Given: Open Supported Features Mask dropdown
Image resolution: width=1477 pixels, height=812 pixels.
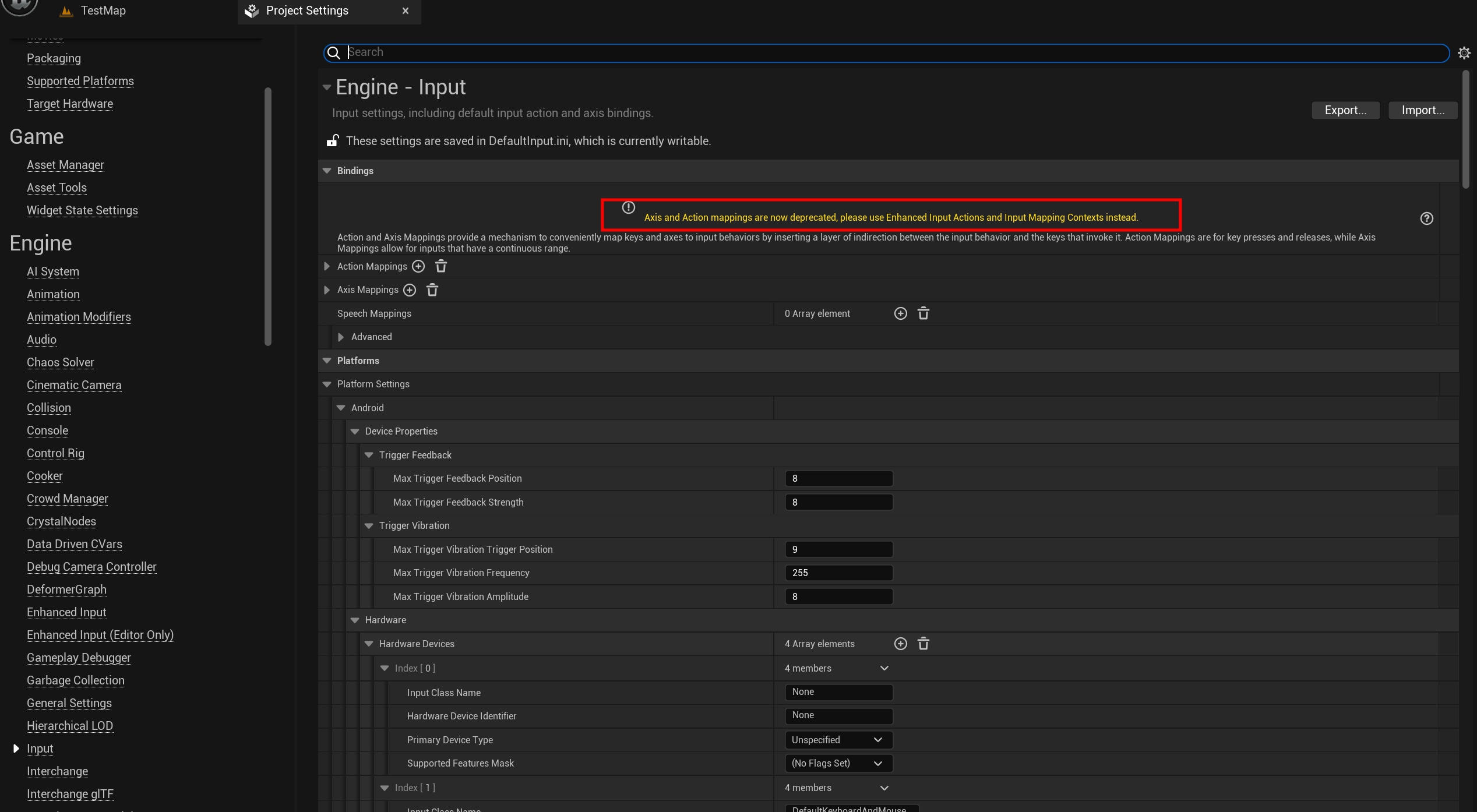Looking at the screenshot, I should click(x=838, y=763).
